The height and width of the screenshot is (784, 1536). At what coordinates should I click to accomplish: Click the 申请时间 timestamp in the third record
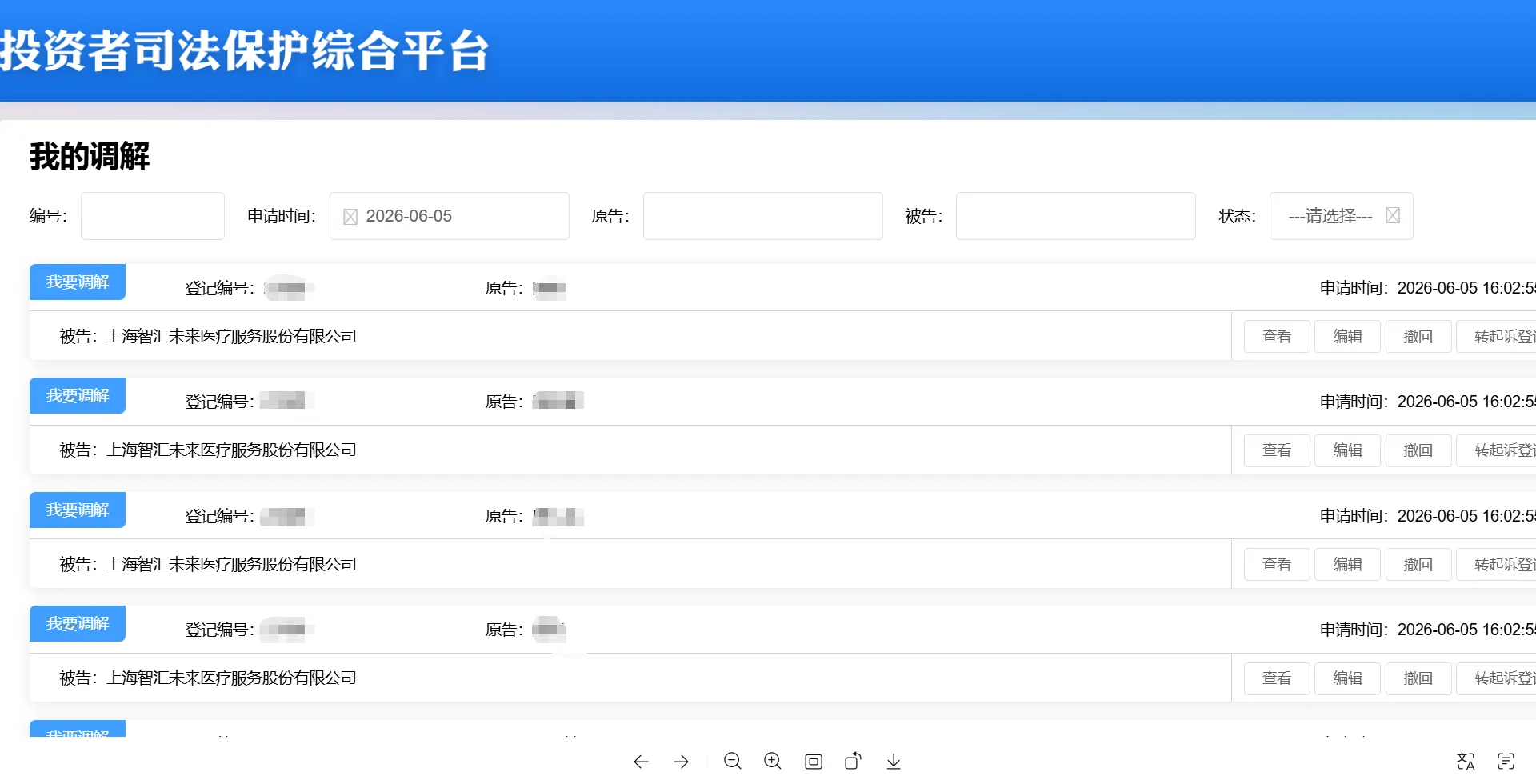(1428, 516)
